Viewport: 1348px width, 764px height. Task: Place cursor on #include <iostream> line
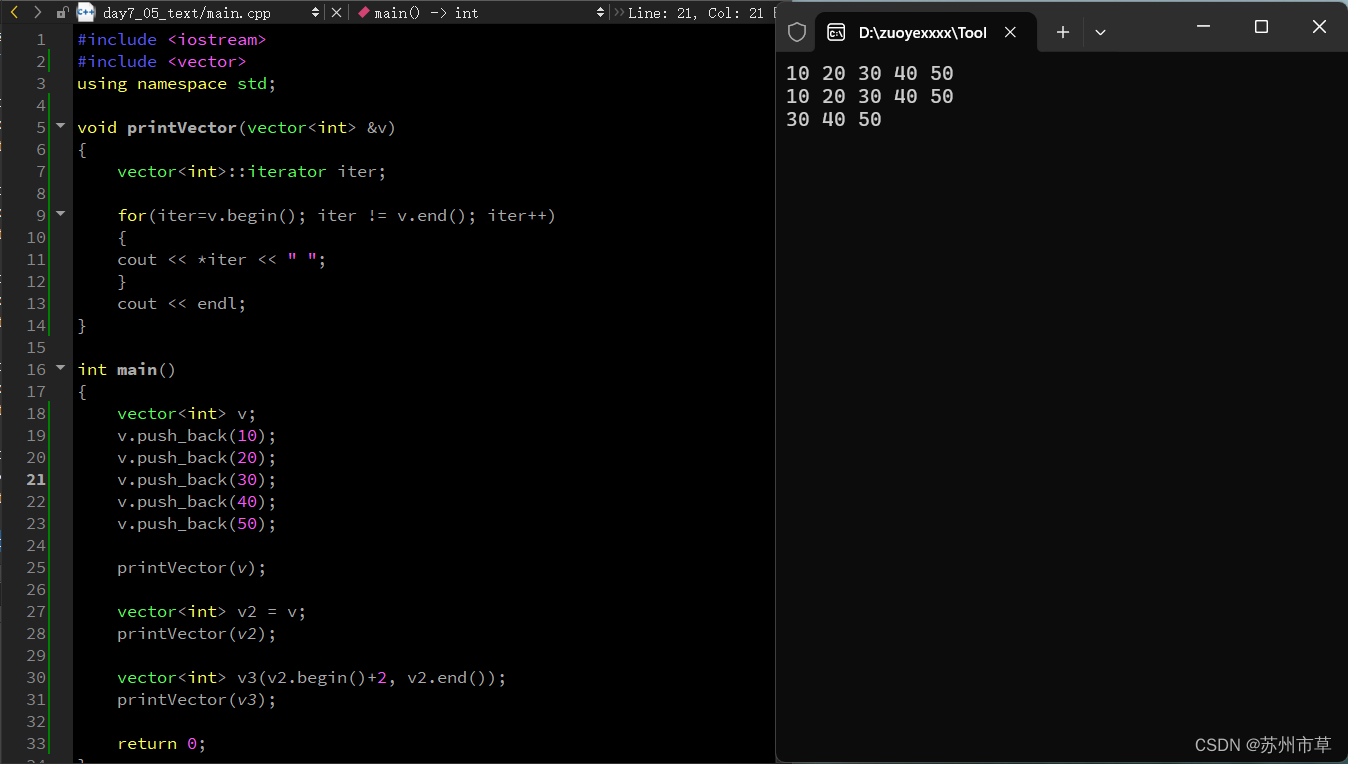pyautogui.click(x=172, y=39)
